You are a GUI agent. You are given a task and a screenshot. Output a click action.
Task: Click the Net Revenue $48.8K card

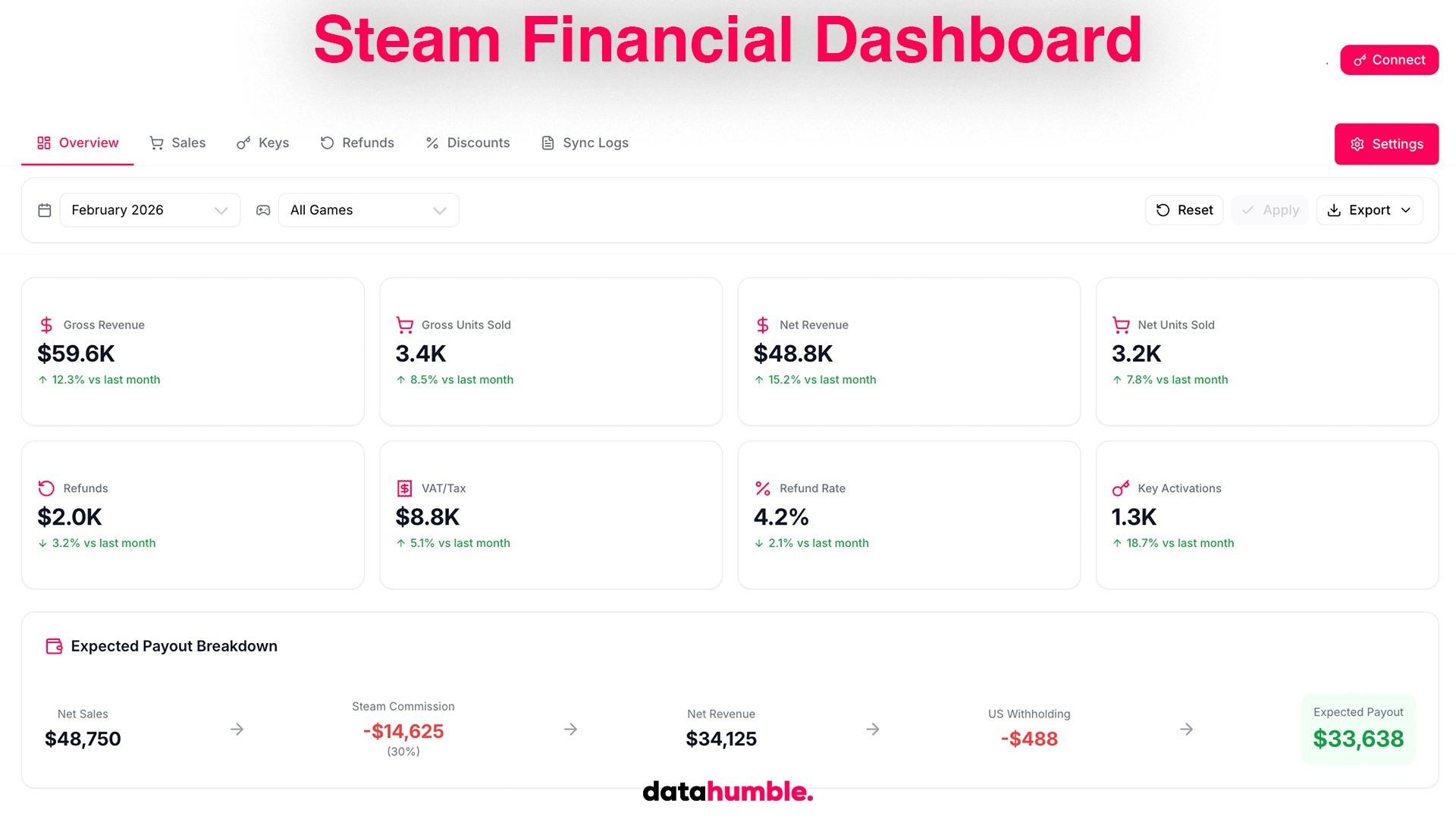pos(908,352)
